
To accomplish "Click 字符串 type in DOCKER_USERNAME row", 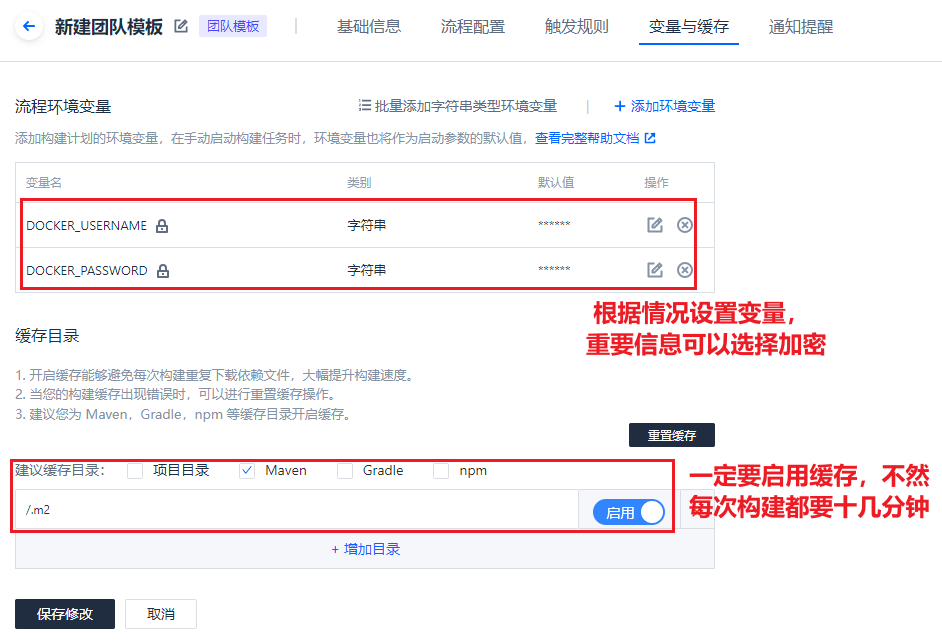I will point(366,225).
